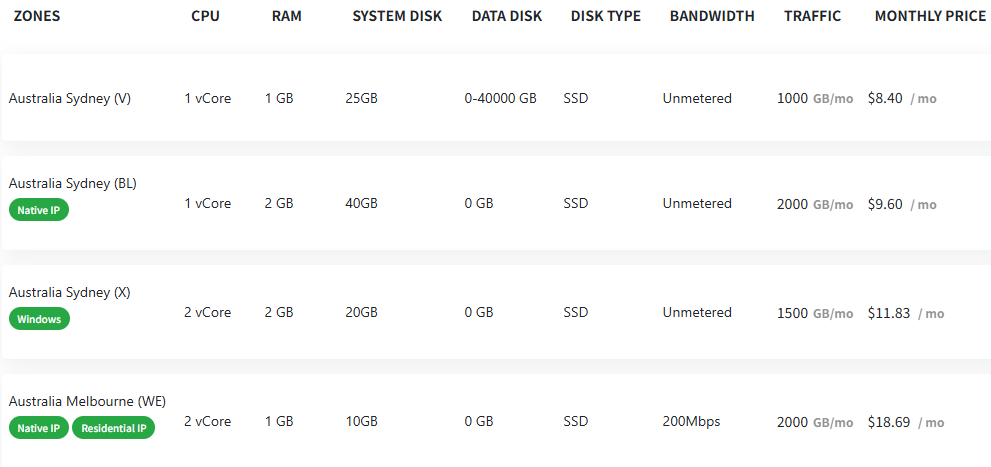This screenshot has height=467, width=991.
Task: Click the BANDWIDTH column header
Action: pyautogui.click(x=712, y=16)
